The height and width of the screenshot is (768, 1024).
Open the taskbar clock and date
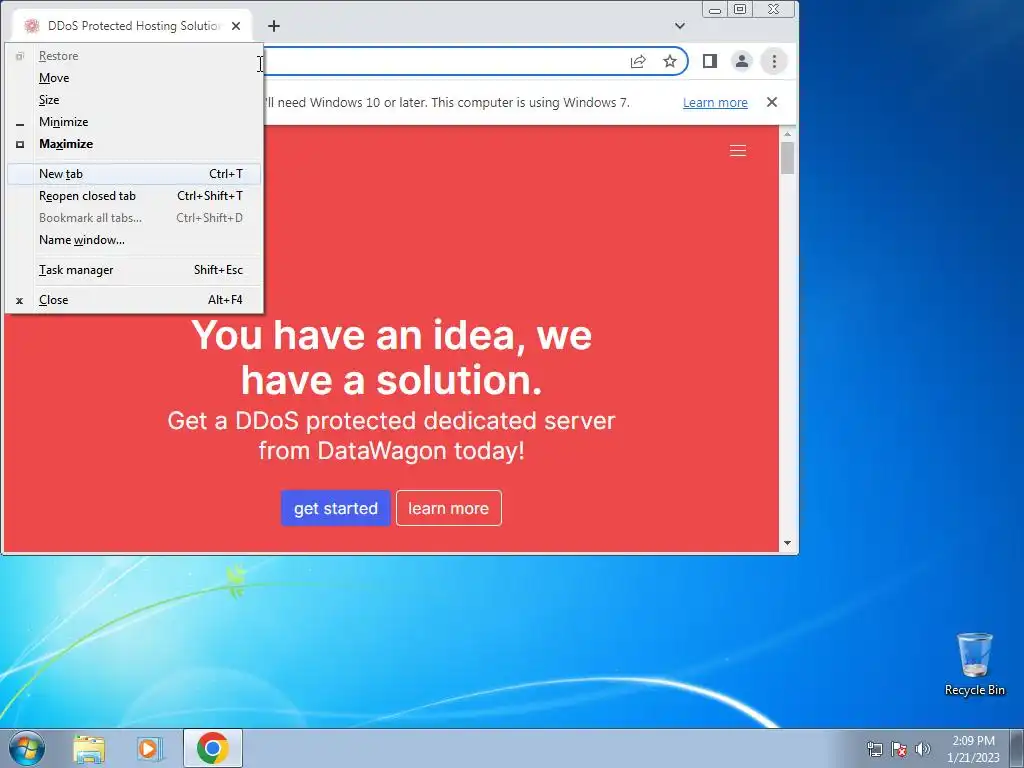[973, 748]
